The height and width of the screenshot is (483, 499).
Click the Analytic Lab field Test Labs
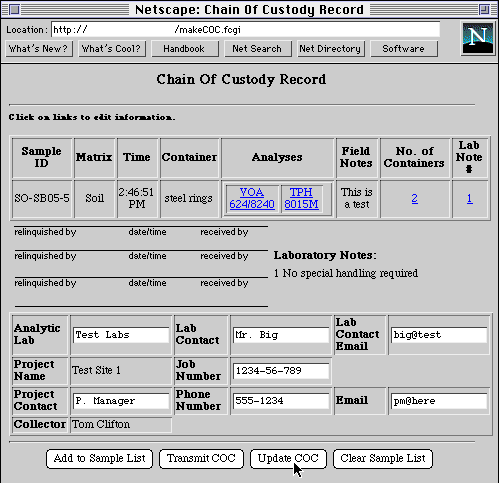tap(121, 335)
